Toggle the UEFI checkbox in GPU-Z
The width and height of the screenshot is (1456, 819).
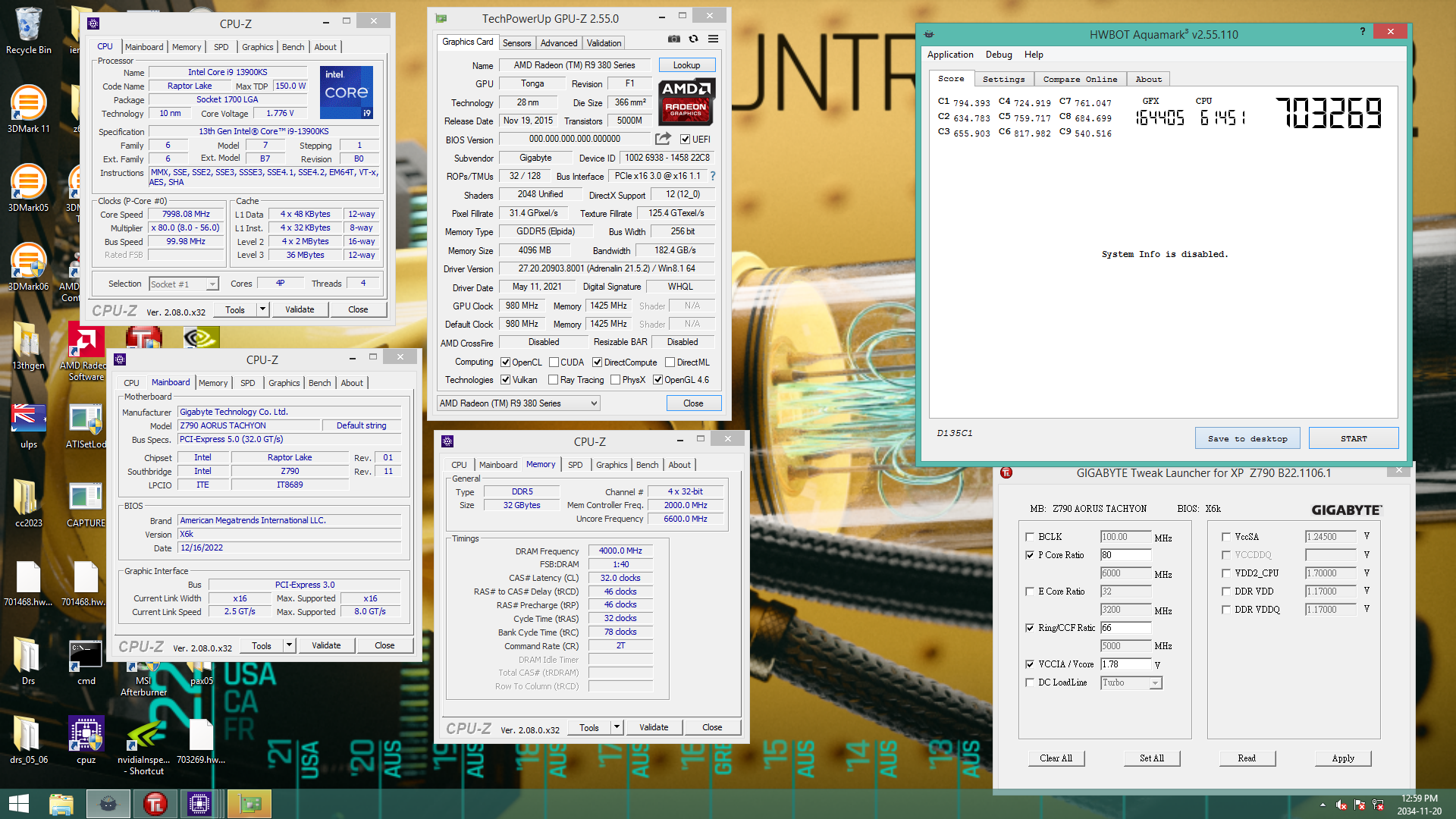tap(685, 140)
